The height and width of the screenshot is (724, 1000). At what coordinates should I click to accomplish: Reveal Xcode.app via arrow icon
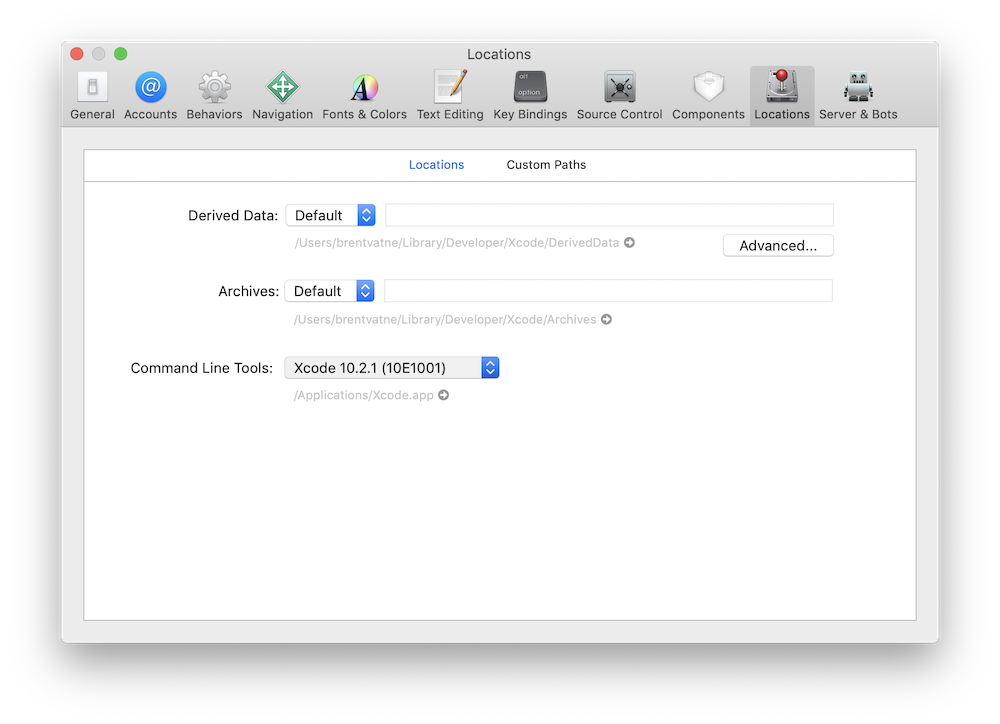444,395
